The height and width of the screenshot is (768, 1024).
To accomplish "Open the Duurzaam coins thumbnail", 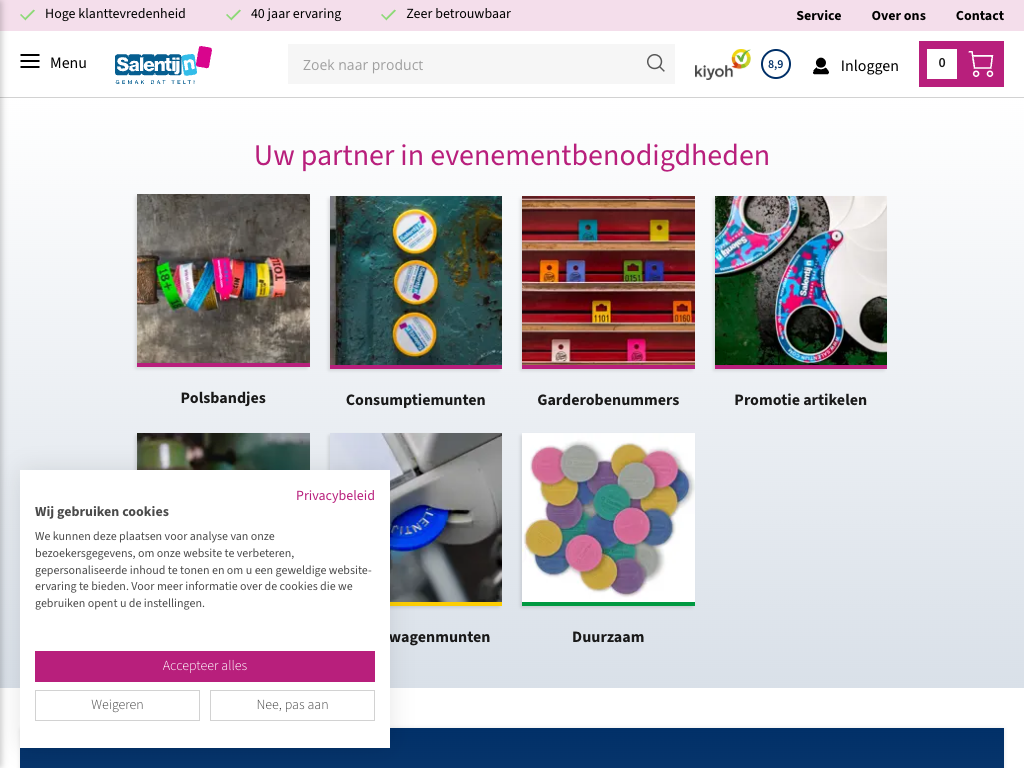I will click(x=608, y=518).
